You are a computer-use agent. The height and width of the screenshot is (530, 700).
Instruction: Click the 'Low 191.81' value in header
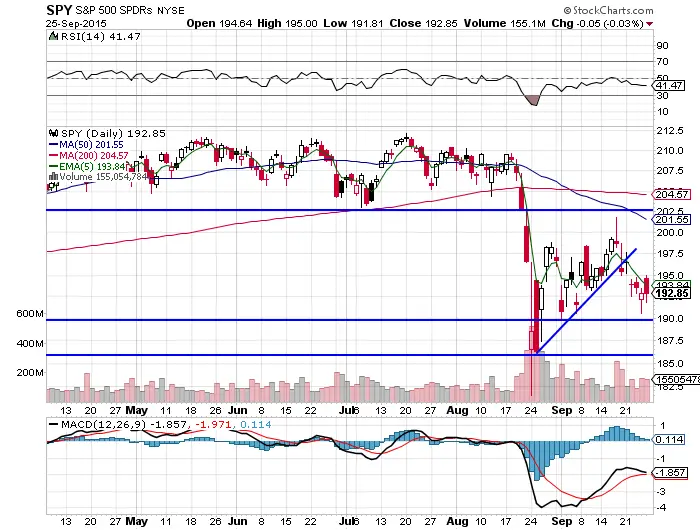[x=353, y=23]
